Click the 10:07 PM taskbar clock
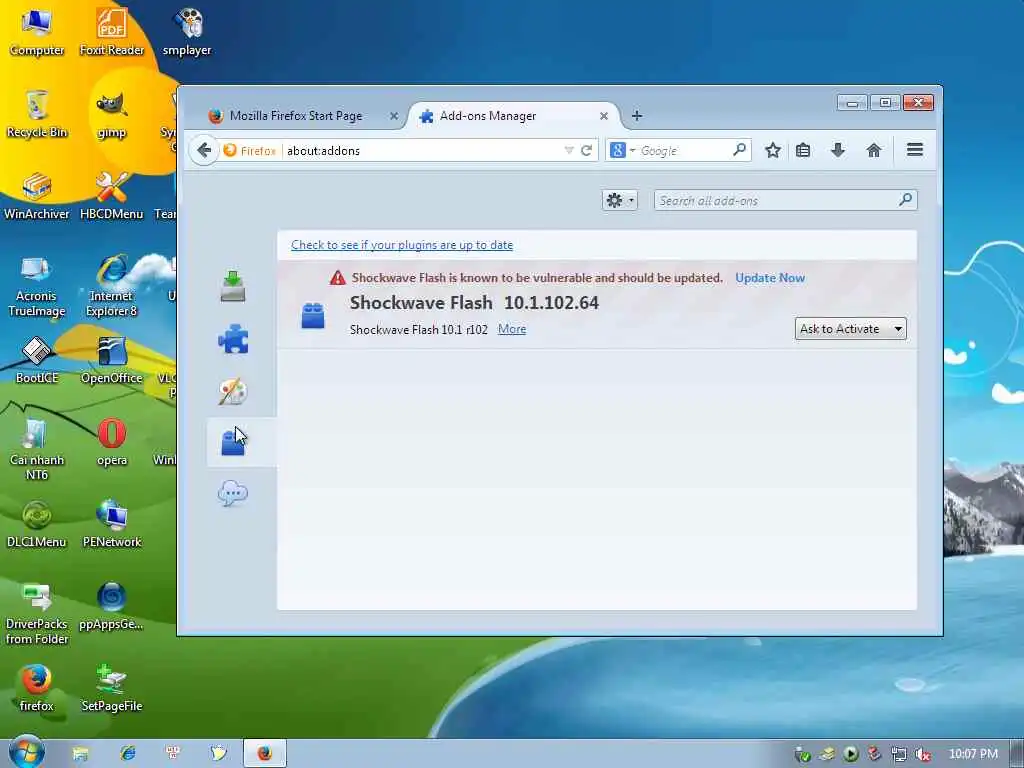Screen dimensions: 1024x768 tap(973, 754)
